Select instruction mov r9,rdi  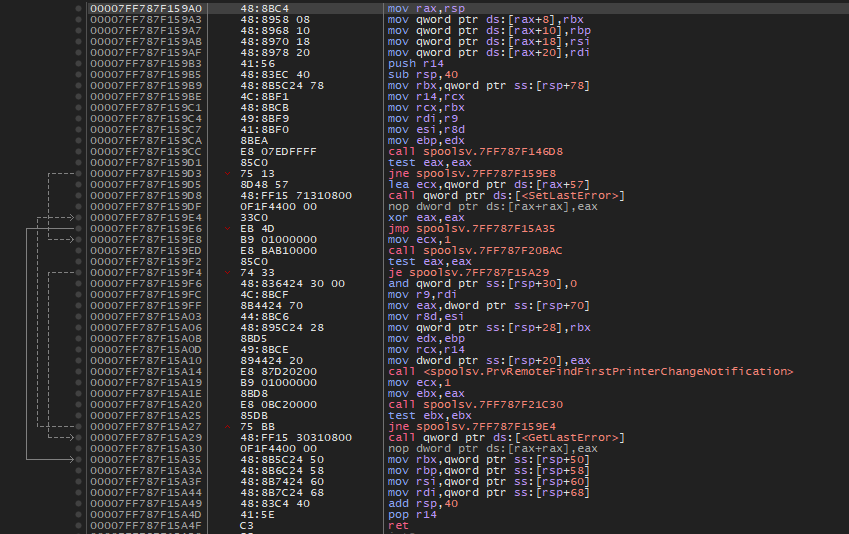423,295
